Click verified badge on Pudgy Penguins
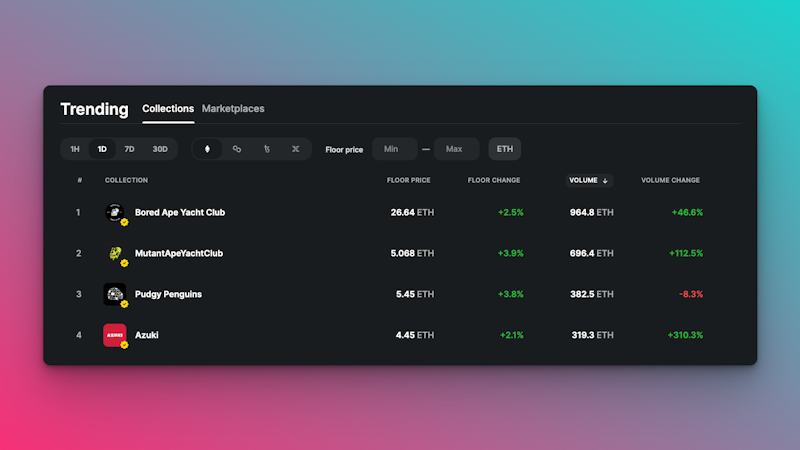800x450 pixels. pos(124,304)
